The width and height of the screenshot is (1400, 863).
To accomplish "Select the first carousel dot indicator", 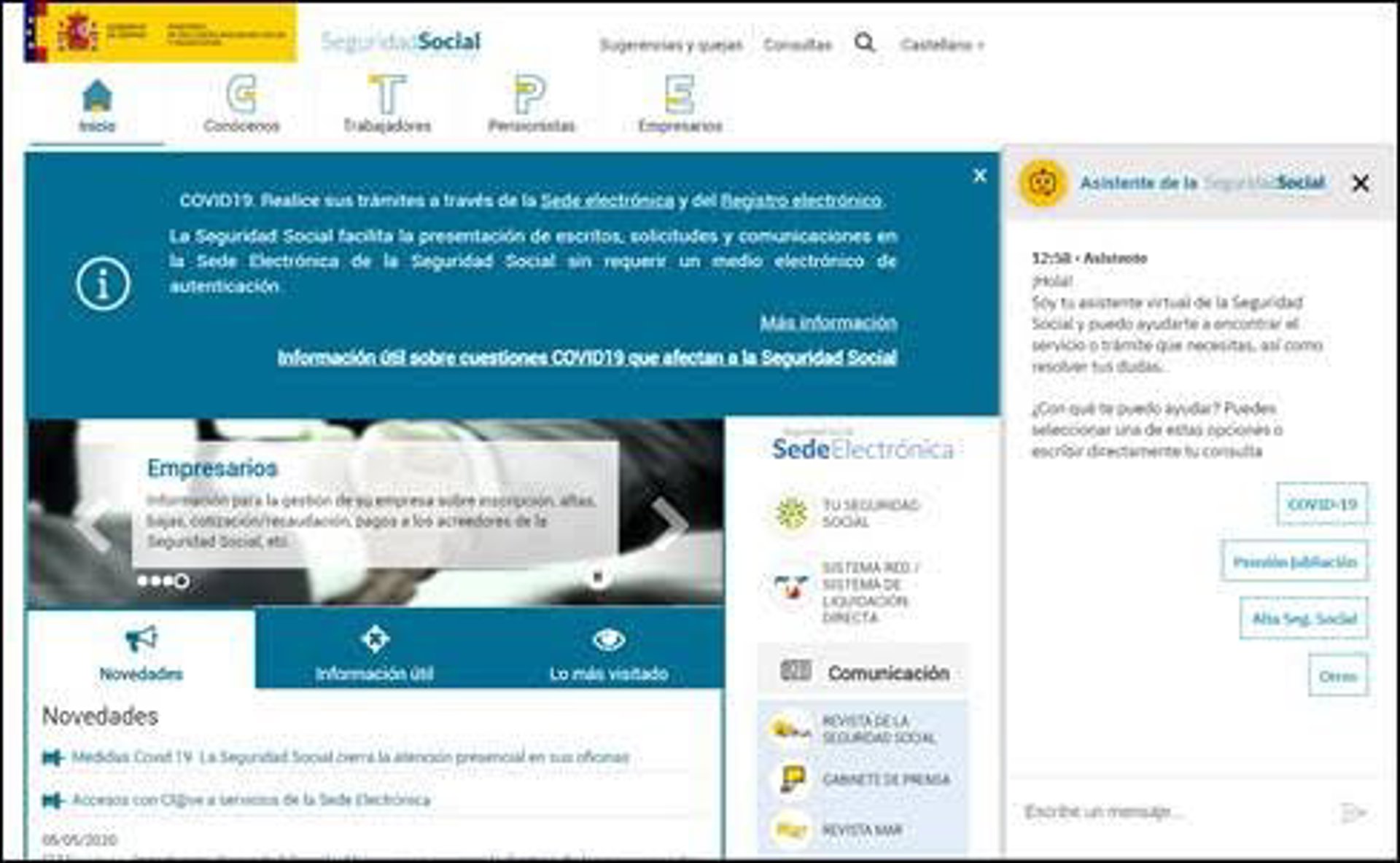I will 143,581.
